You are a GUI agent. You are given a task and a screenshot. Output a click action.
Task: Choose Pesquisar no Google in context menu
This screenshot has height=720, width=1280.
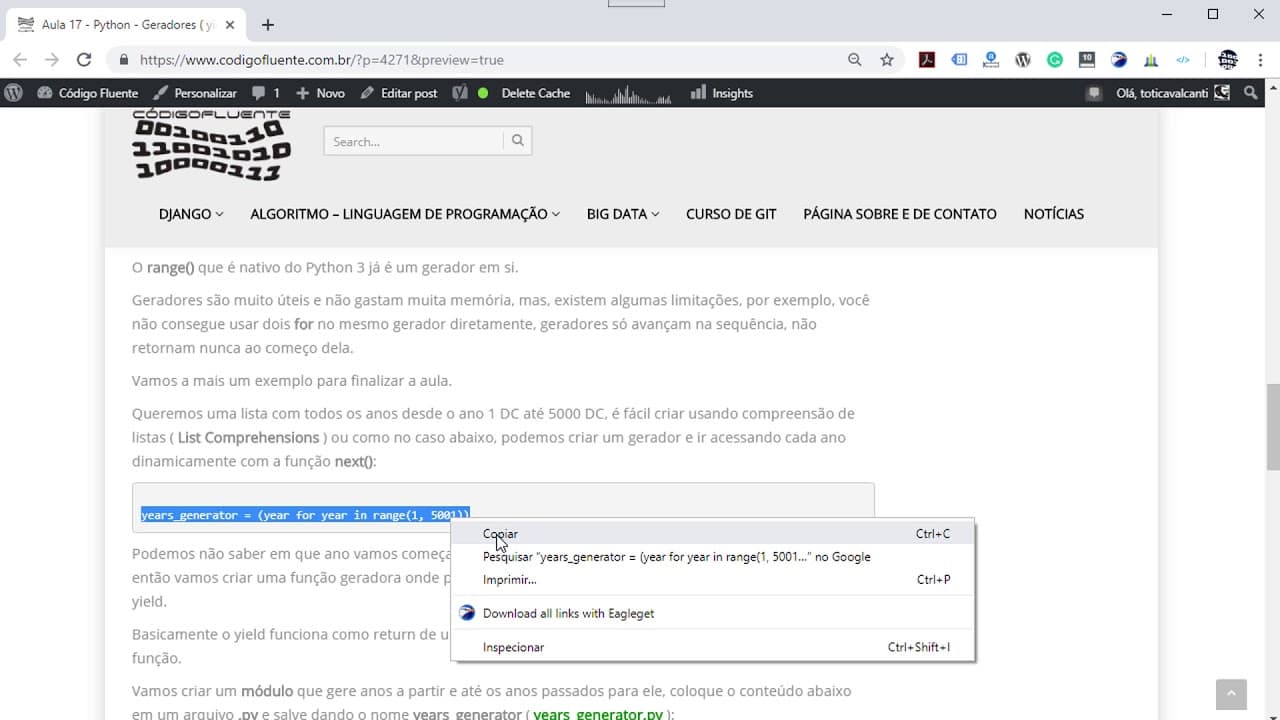pos(713,557)
